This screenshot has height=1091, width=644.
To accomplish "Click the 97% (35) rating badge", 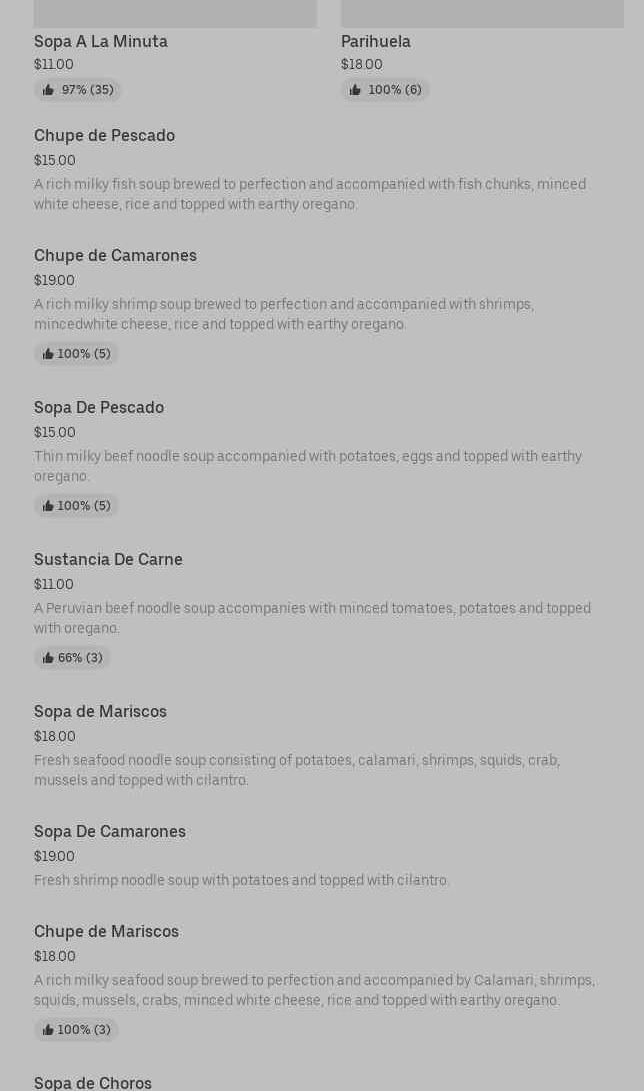I will [x=78, y=90].
